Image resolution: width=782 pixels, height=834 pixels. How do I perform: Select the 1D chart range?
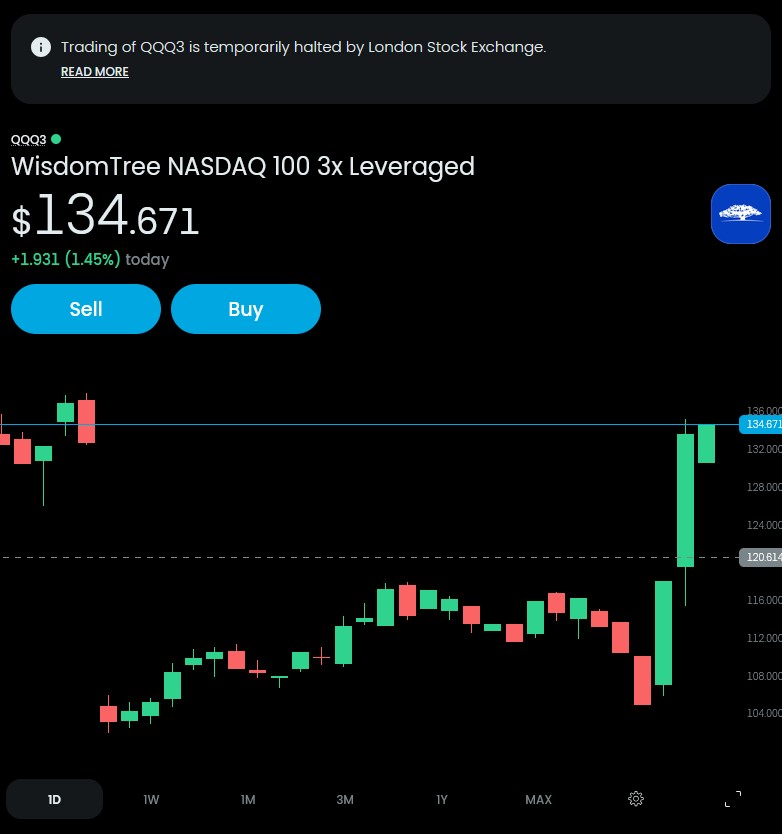point(54,799)
